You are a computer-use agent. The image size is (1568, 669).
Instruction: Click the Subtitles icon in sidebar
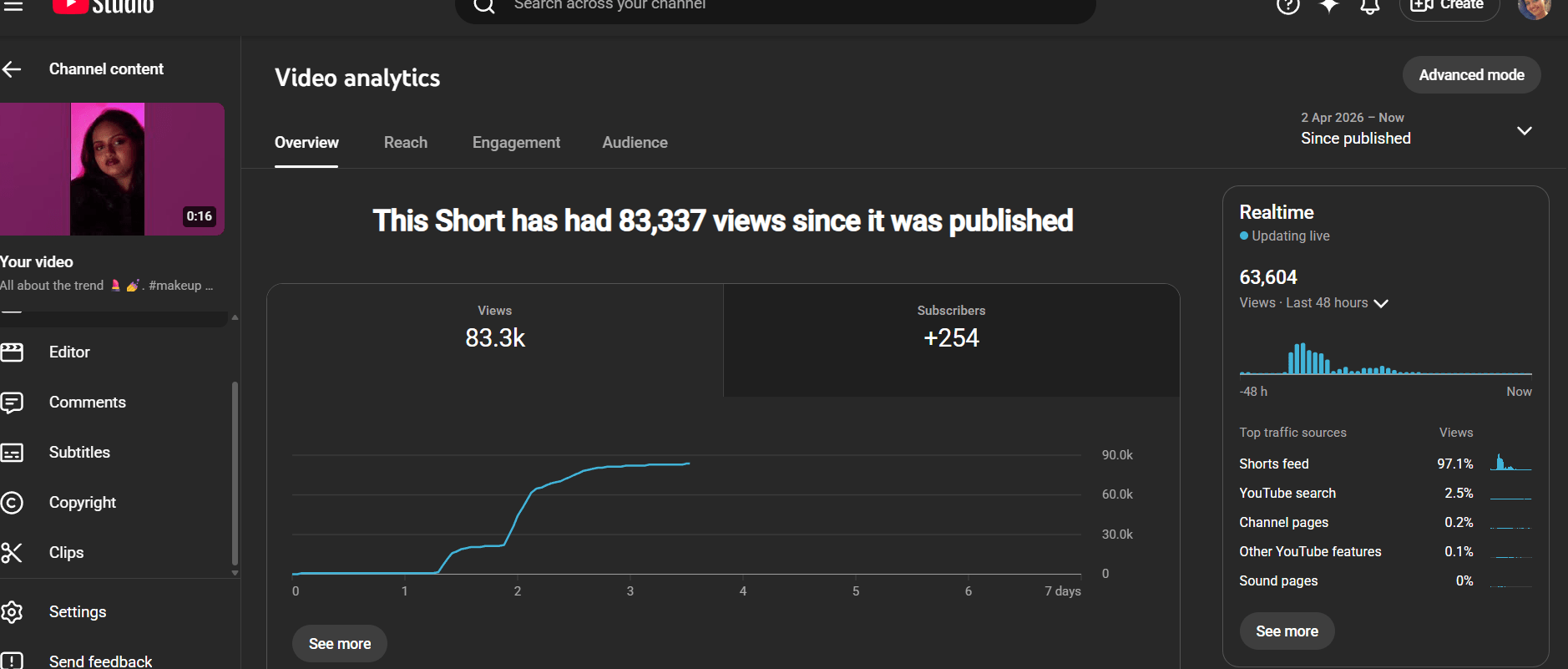(x=12, y=453)
